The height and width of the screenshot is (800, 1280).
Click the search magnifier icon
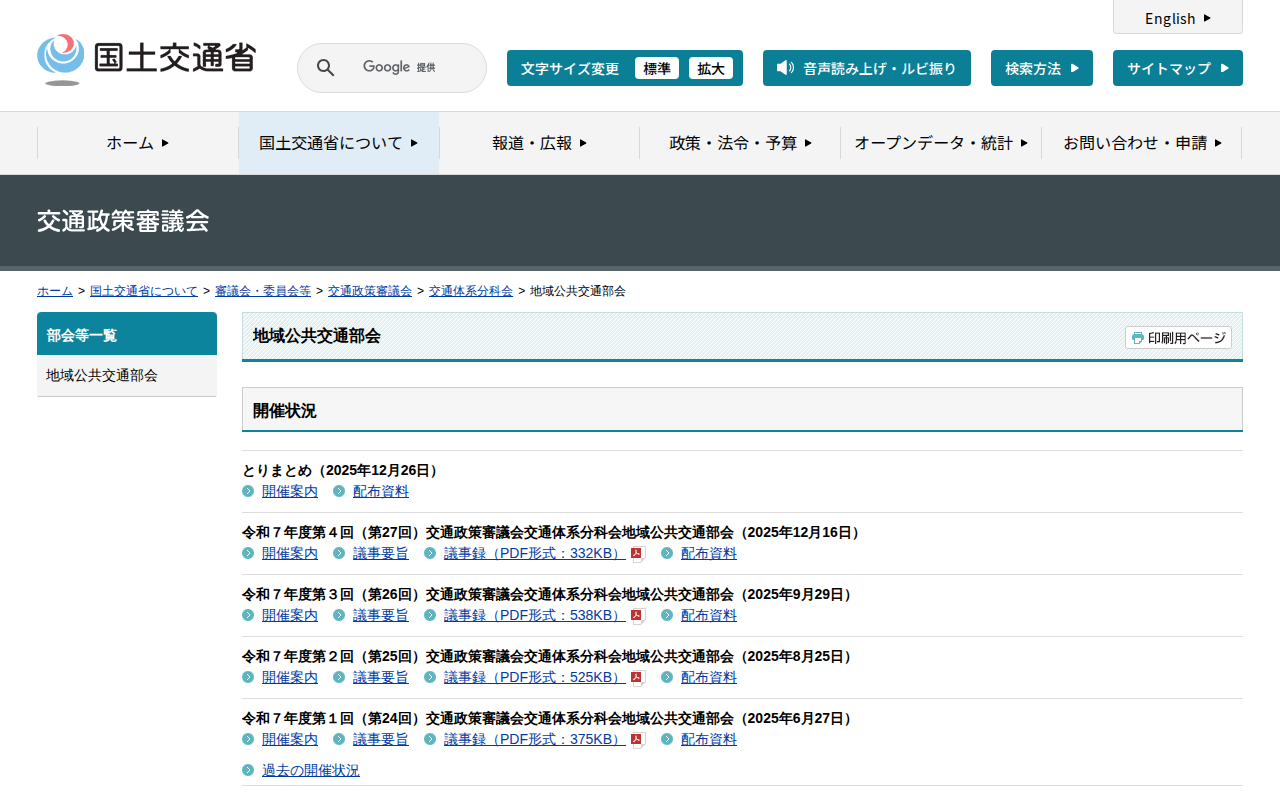pyautogui.click(x=325, y=68)
